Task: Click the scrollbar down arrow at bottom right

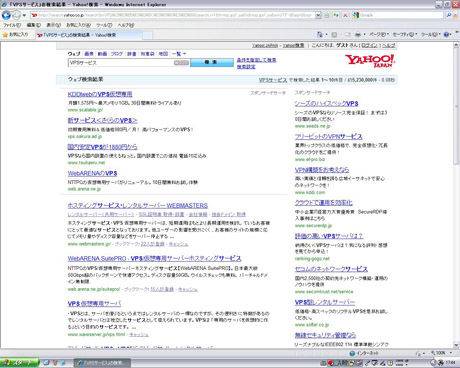Action: pos(456,345)
